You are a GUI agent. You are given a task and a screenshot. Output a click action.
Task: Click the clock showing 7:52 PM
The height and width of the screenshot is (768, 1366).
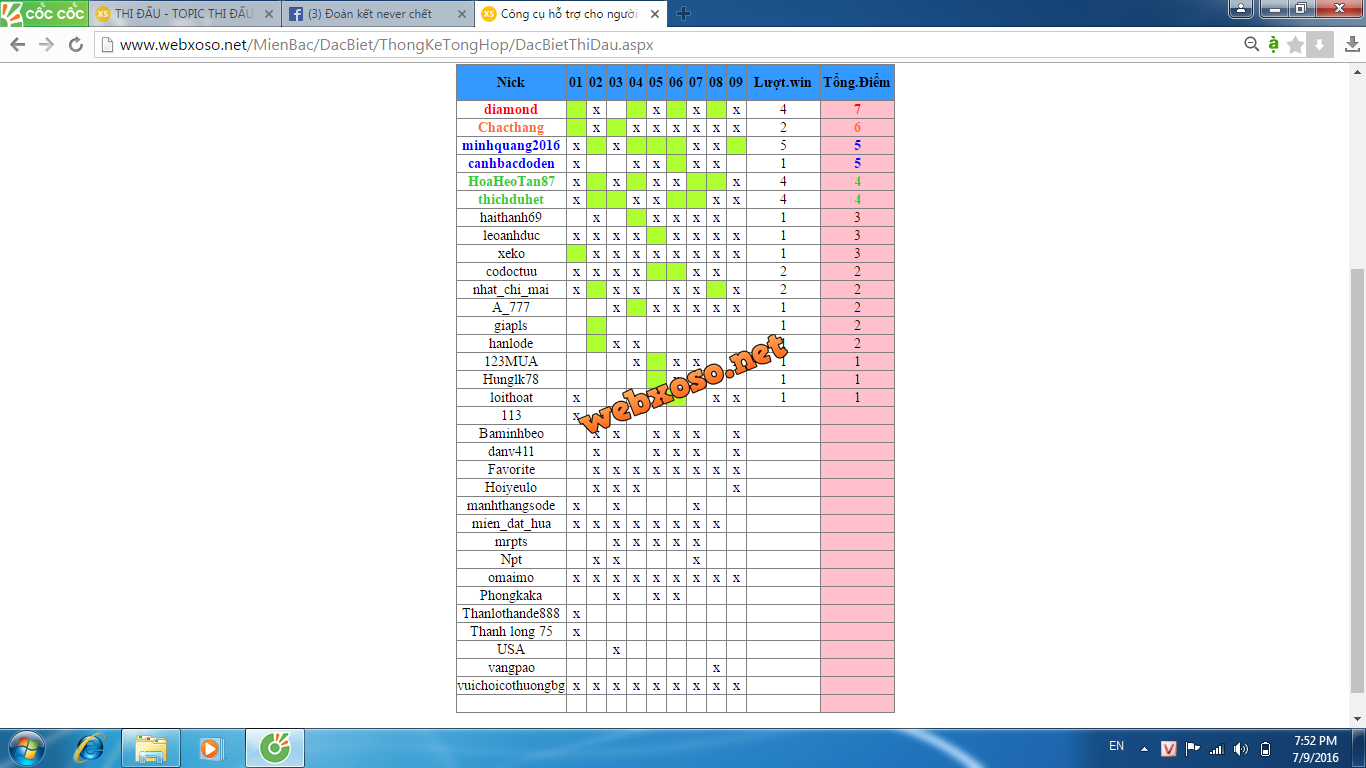(1315, 748)
